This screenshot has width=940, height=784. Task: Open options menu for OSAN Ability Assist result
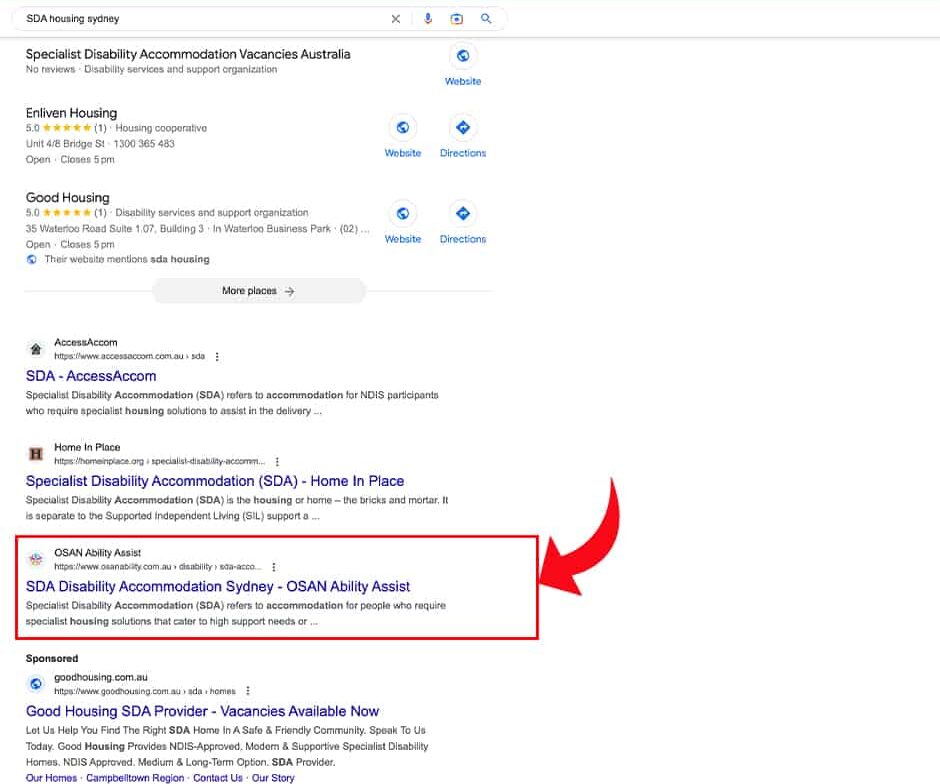click(273, 567)
